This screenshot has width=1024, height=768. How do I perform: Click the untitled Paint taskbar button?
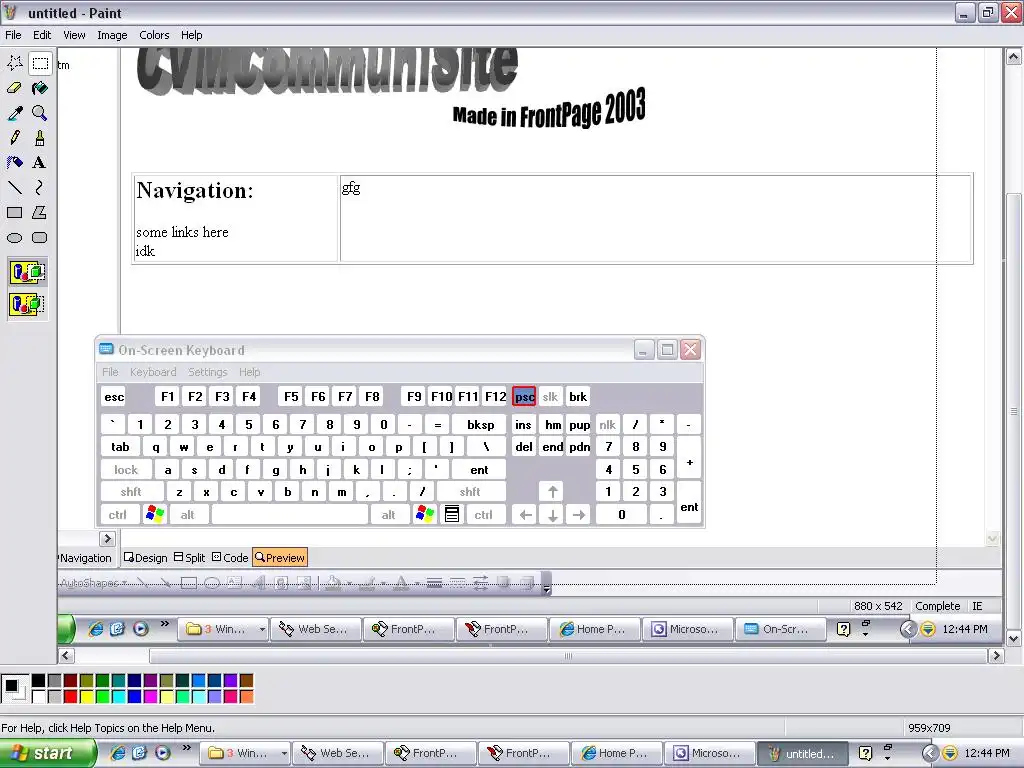pos(802,753)
